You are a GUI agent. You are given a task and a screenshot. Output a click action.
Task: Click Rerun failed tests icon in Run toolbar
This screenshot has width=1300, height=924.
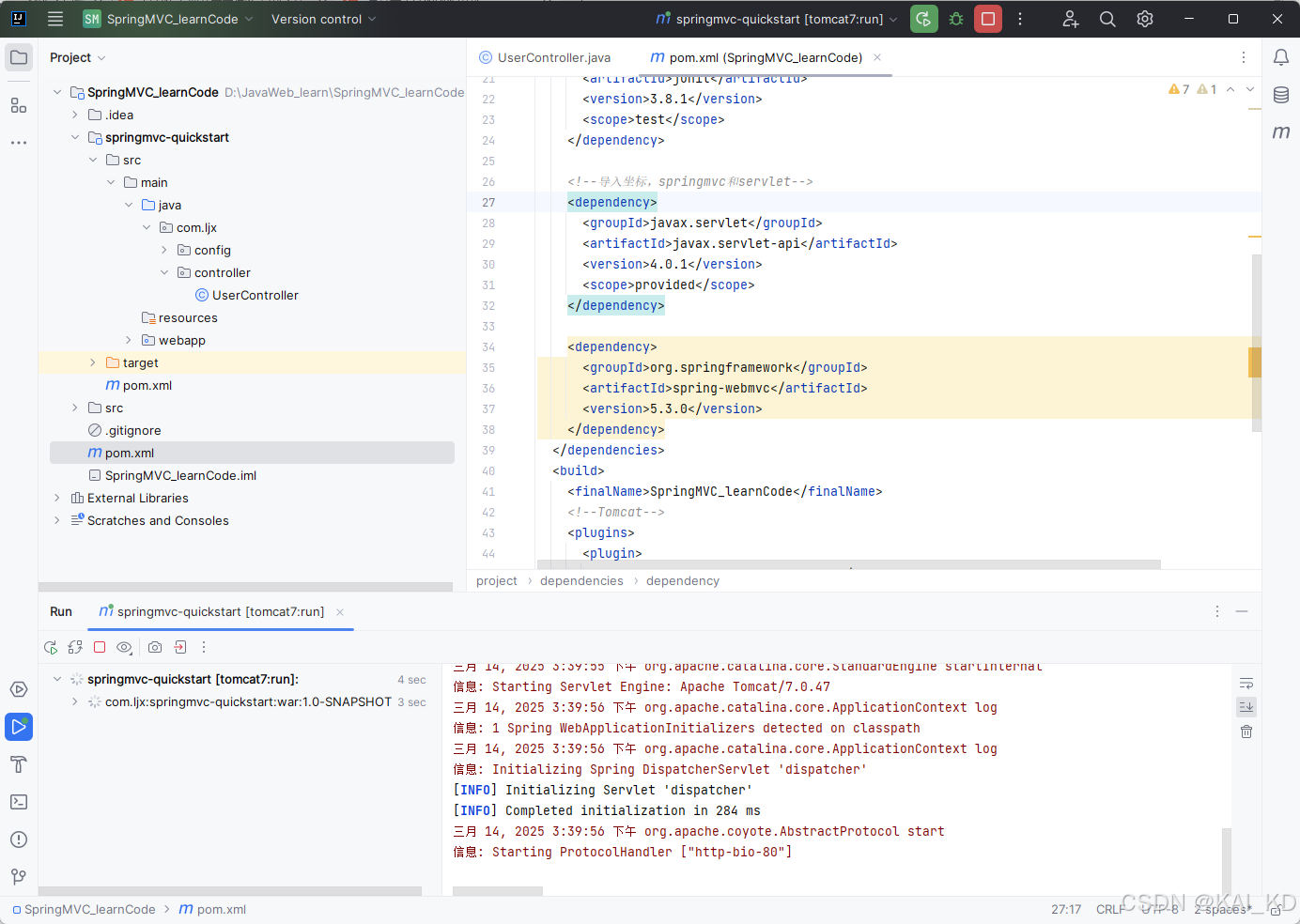click(x=75, y=647)
